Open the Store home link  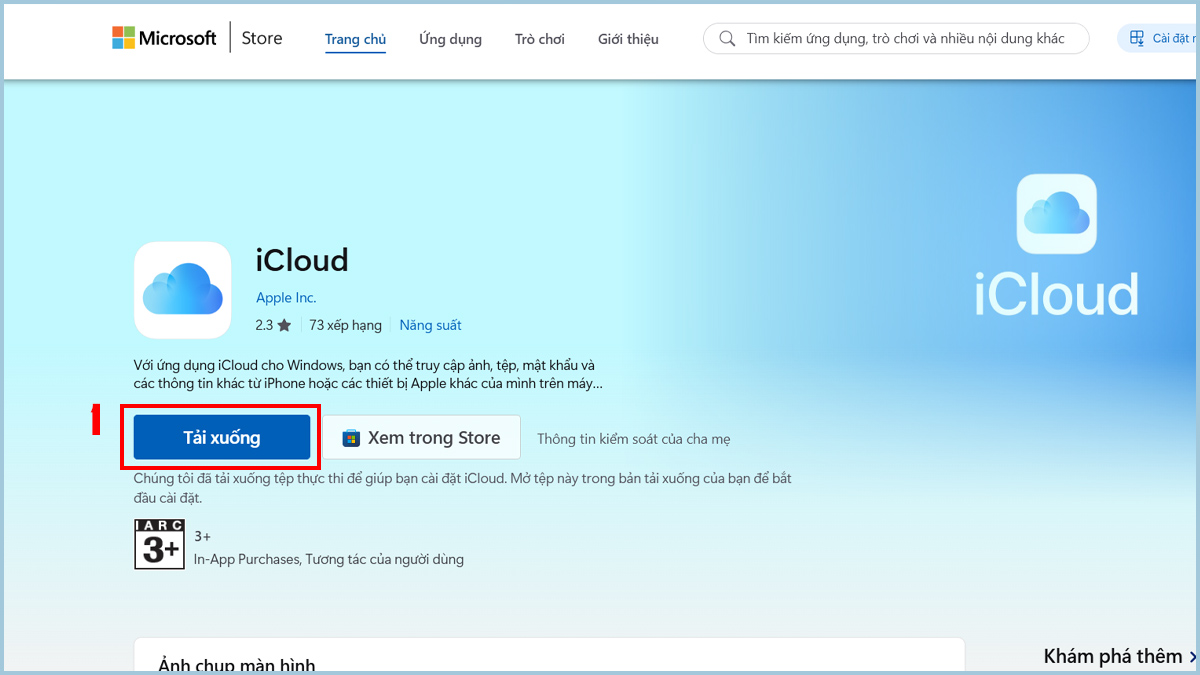pyautogui.click(x=262, y=39)
